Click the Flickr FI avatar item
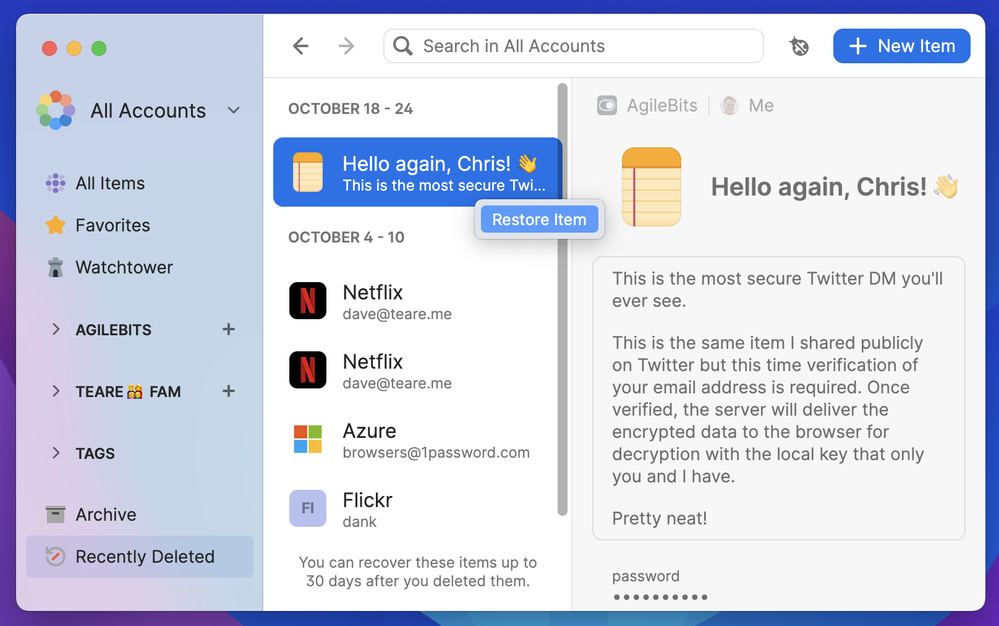The height and width of the screenshot is (626, 999). (308, 508)
